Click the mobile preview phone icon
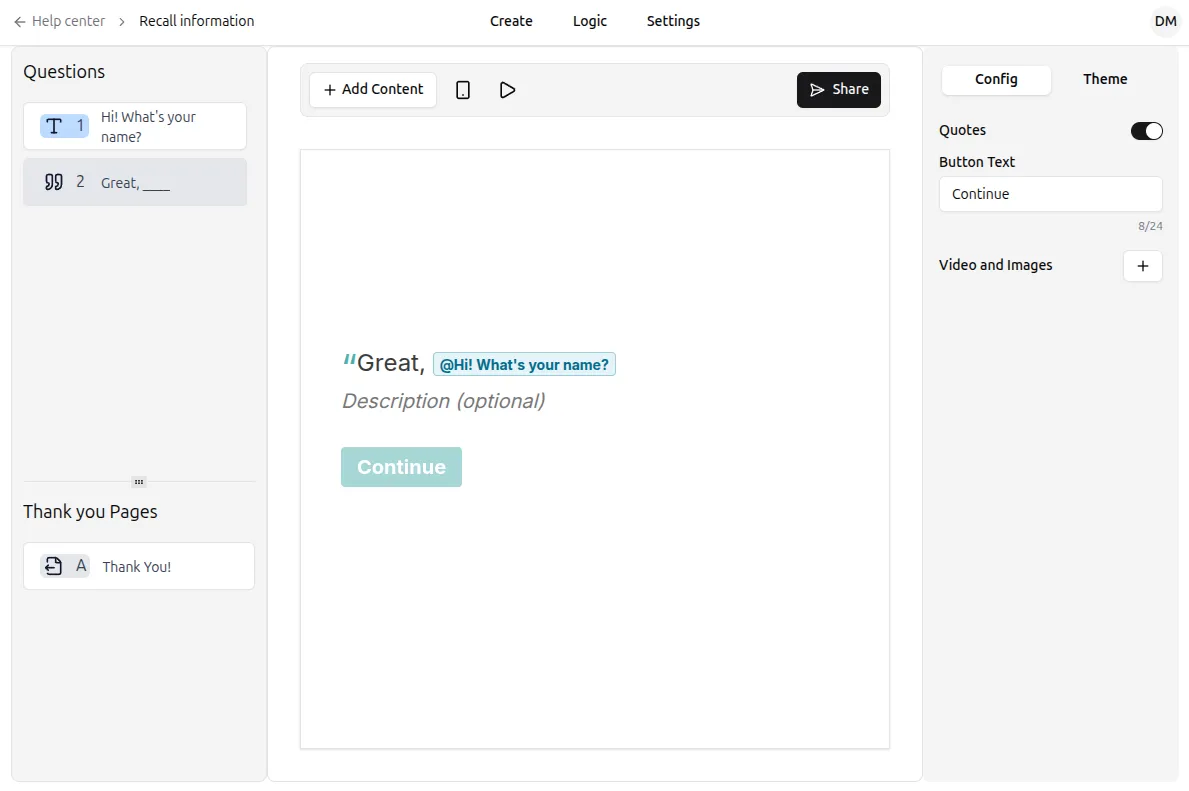This screenshot has width=1189, height=791. tap(463, 90)
